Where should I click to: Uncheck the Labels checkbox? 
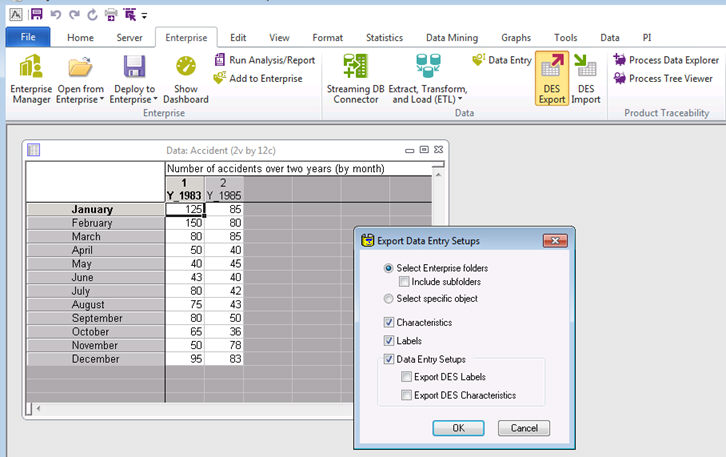[389, 341]
